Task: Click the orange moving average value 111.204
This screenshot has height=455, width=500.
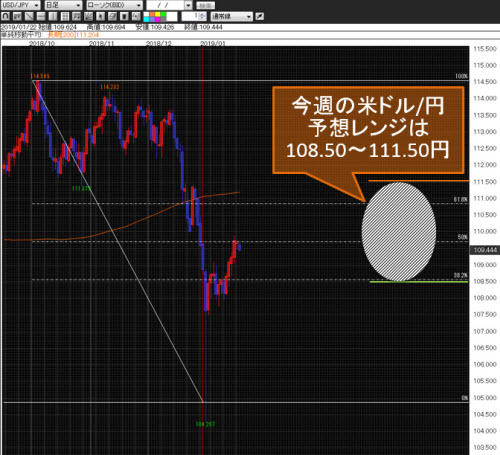Action: pos(87,35)
